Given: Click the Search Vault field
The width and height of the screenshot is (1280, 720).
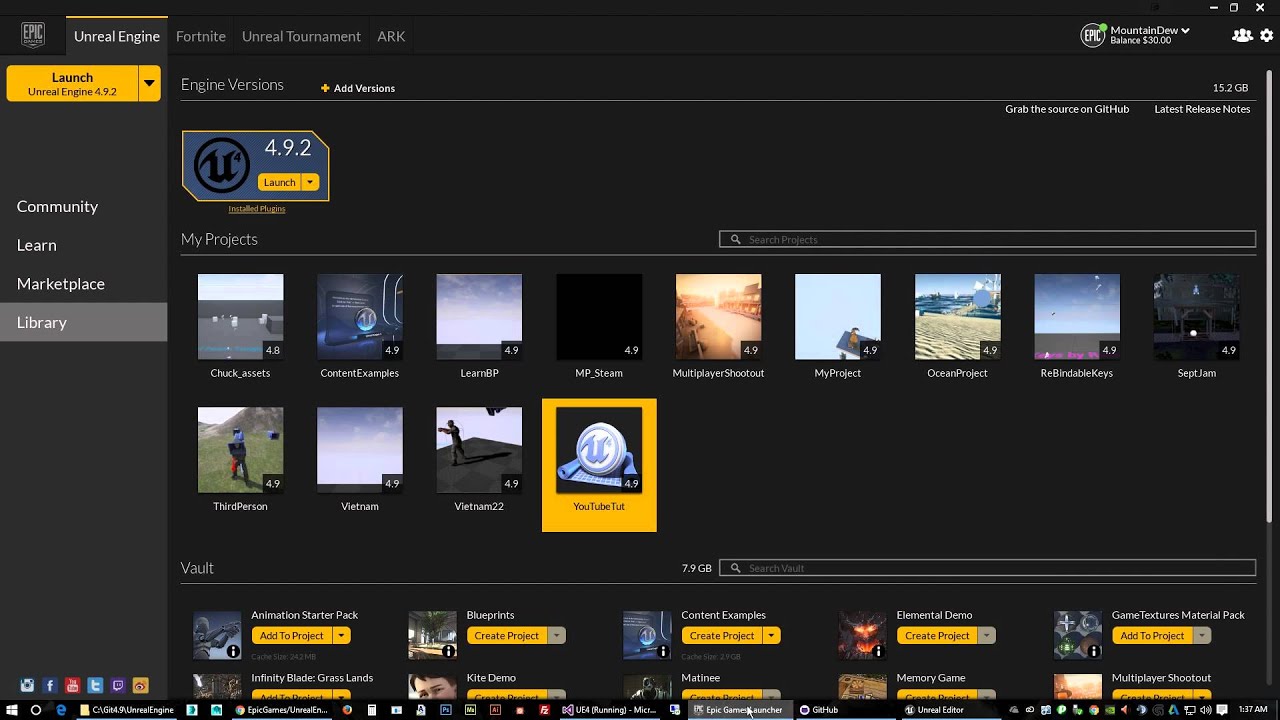Looking at the screenshot, I should (987, 568).
